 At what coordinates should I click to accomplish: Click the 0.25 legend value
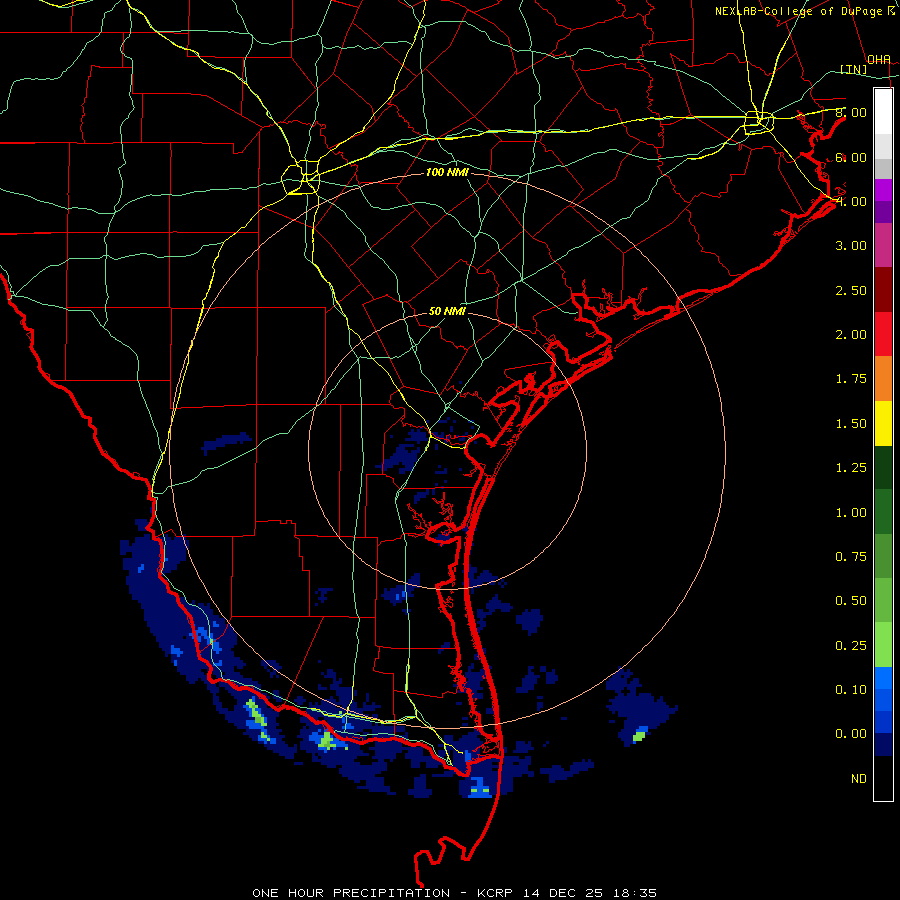[x=851, y=646]
